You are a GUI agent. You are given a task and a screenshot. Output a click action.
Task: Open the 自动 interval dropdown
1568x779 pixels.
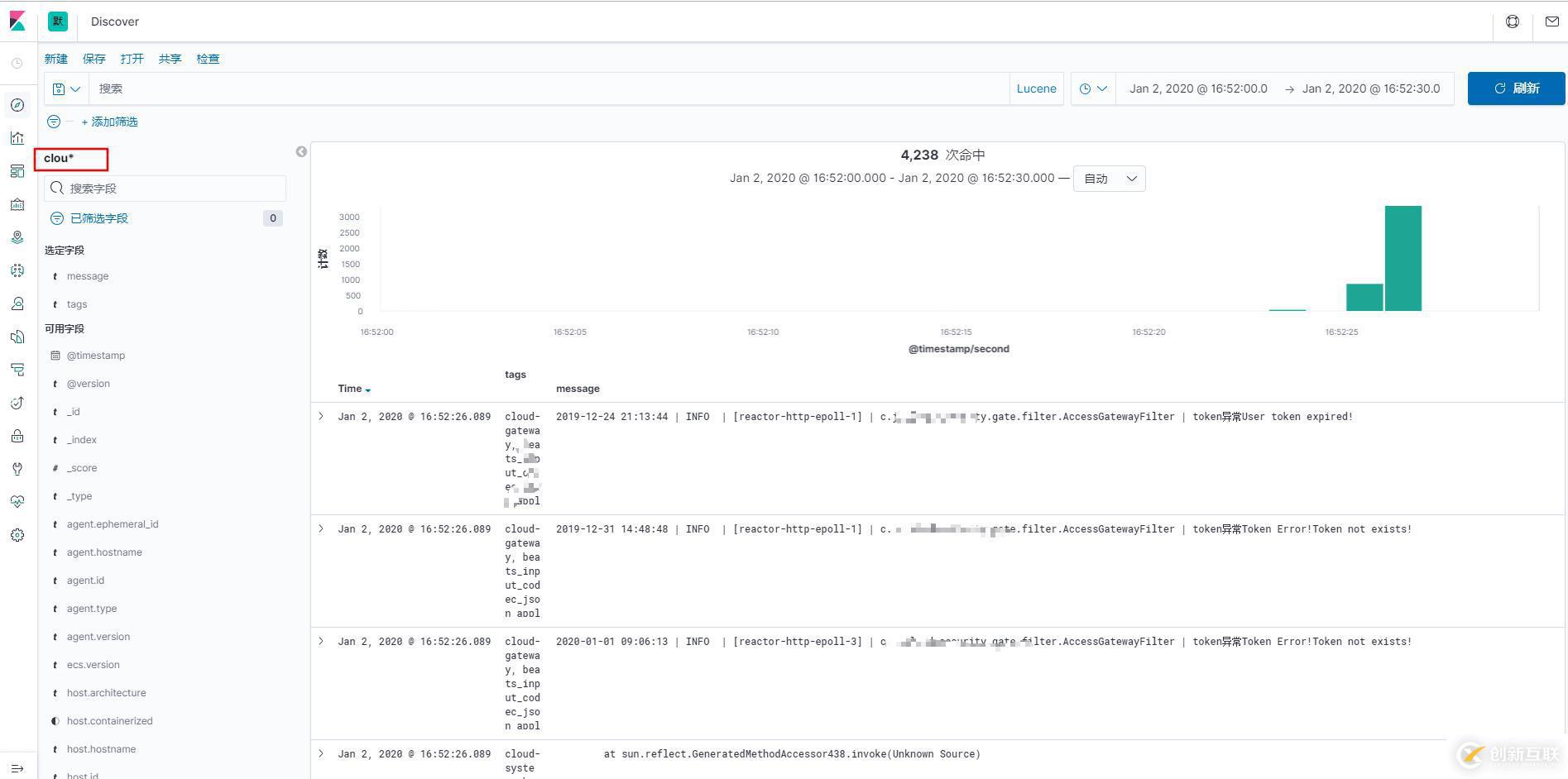tap(1109, 179)
